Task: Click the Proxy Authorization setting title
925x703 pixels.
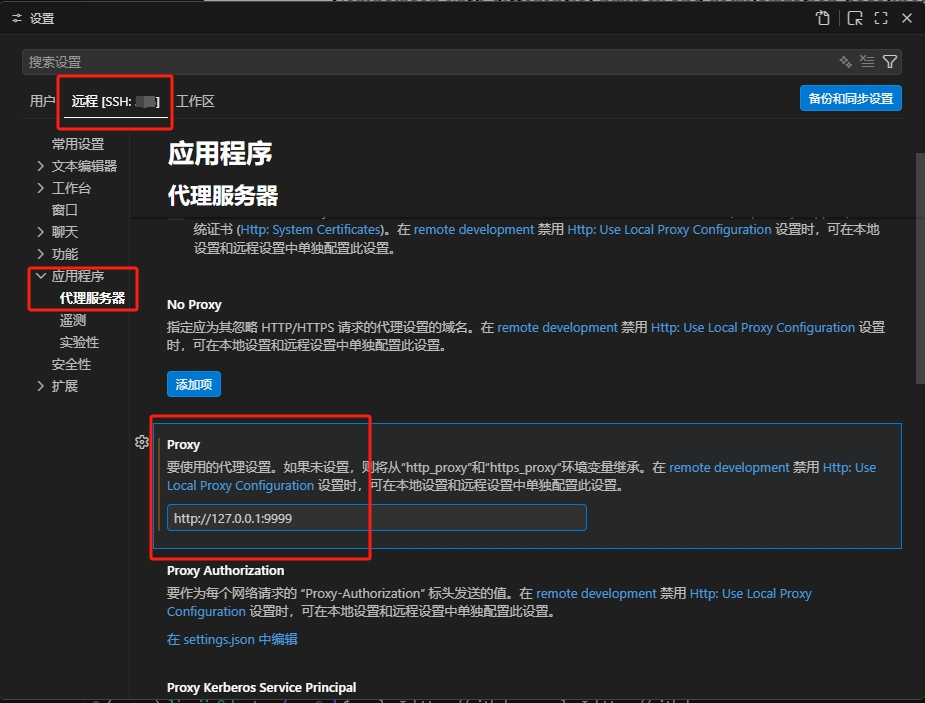Action: [225, 571]
